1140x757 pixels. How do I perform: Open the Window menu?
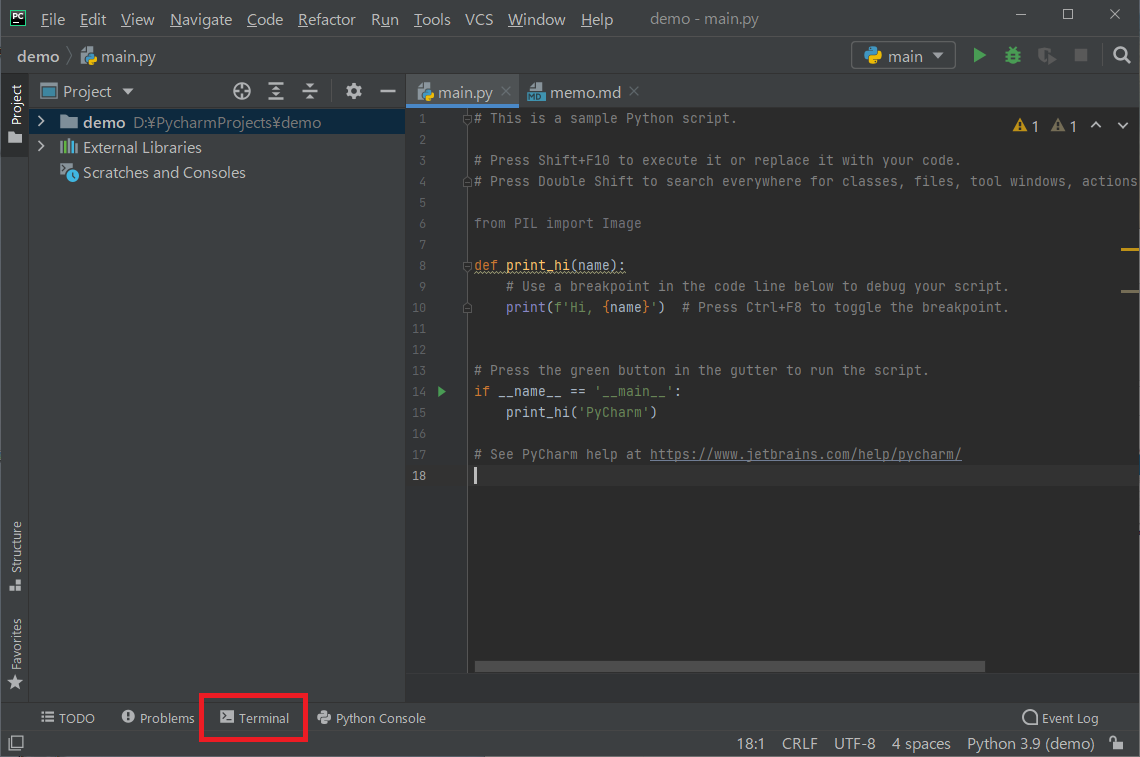pyautogui.click(x=537, y=19)
